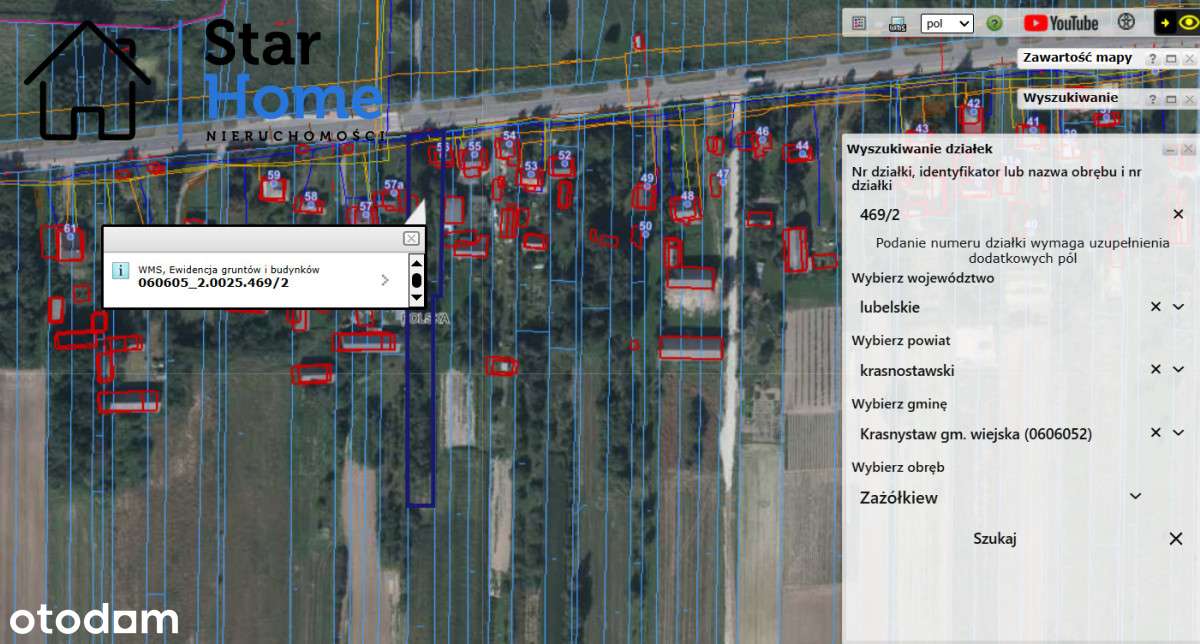Image resolution: width=1200 pixels, height=644 pixels.
Task: Click the X next to Szukaj
Action: tap(1176, 539)
